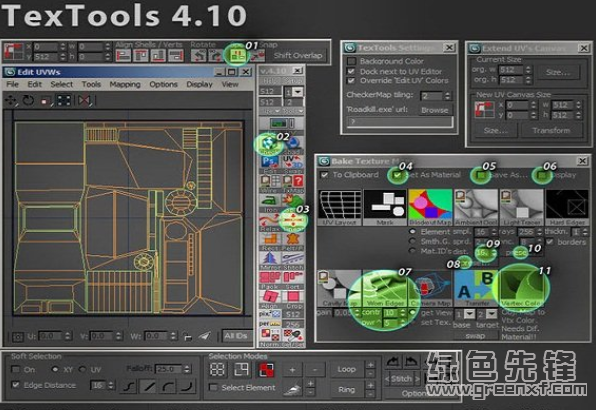Click the Mirror tree icon in TexTools panel
596x410 pixels.
pos(269,258)
